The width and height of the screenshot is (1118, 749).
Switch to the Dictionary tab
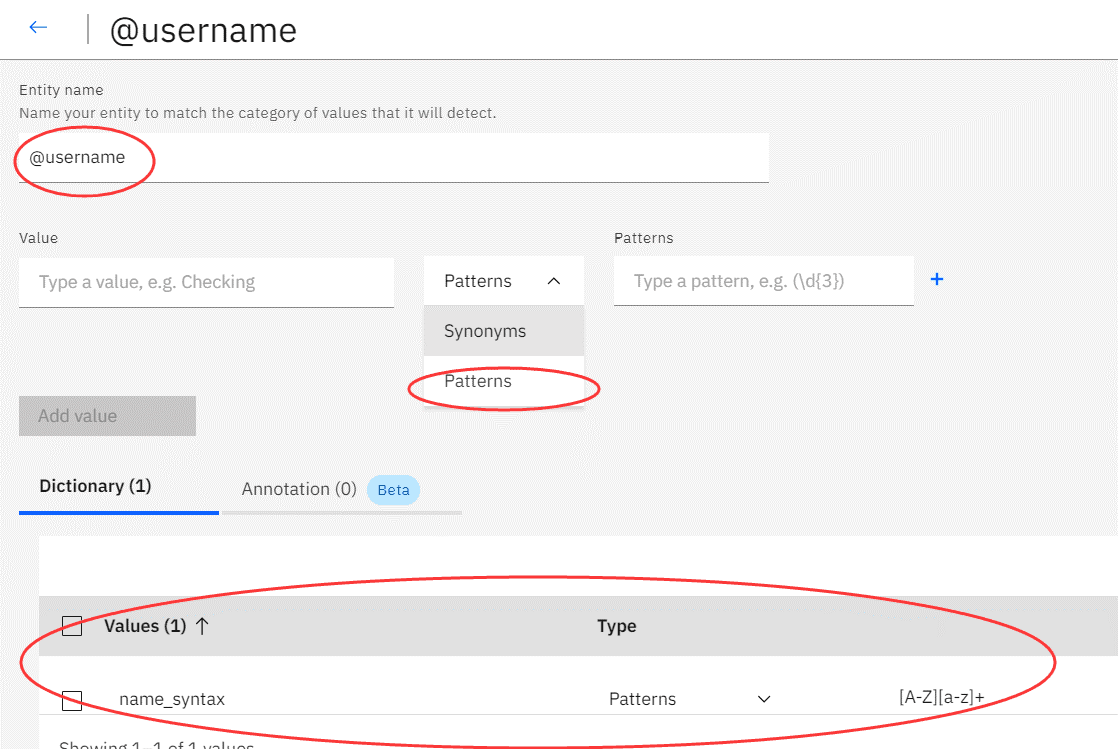point(95,487)
